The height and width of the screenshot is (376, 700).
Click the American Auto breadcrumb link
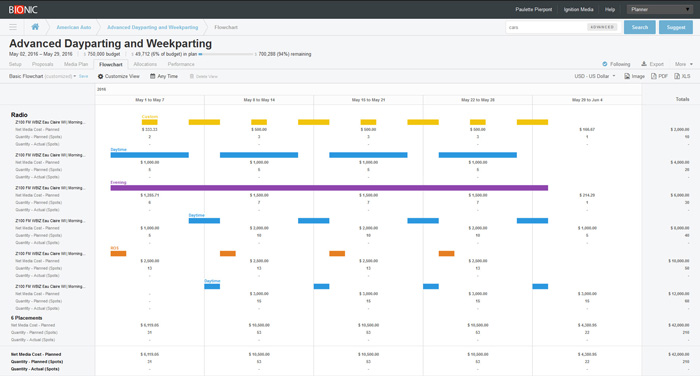[x=74, y=27]
